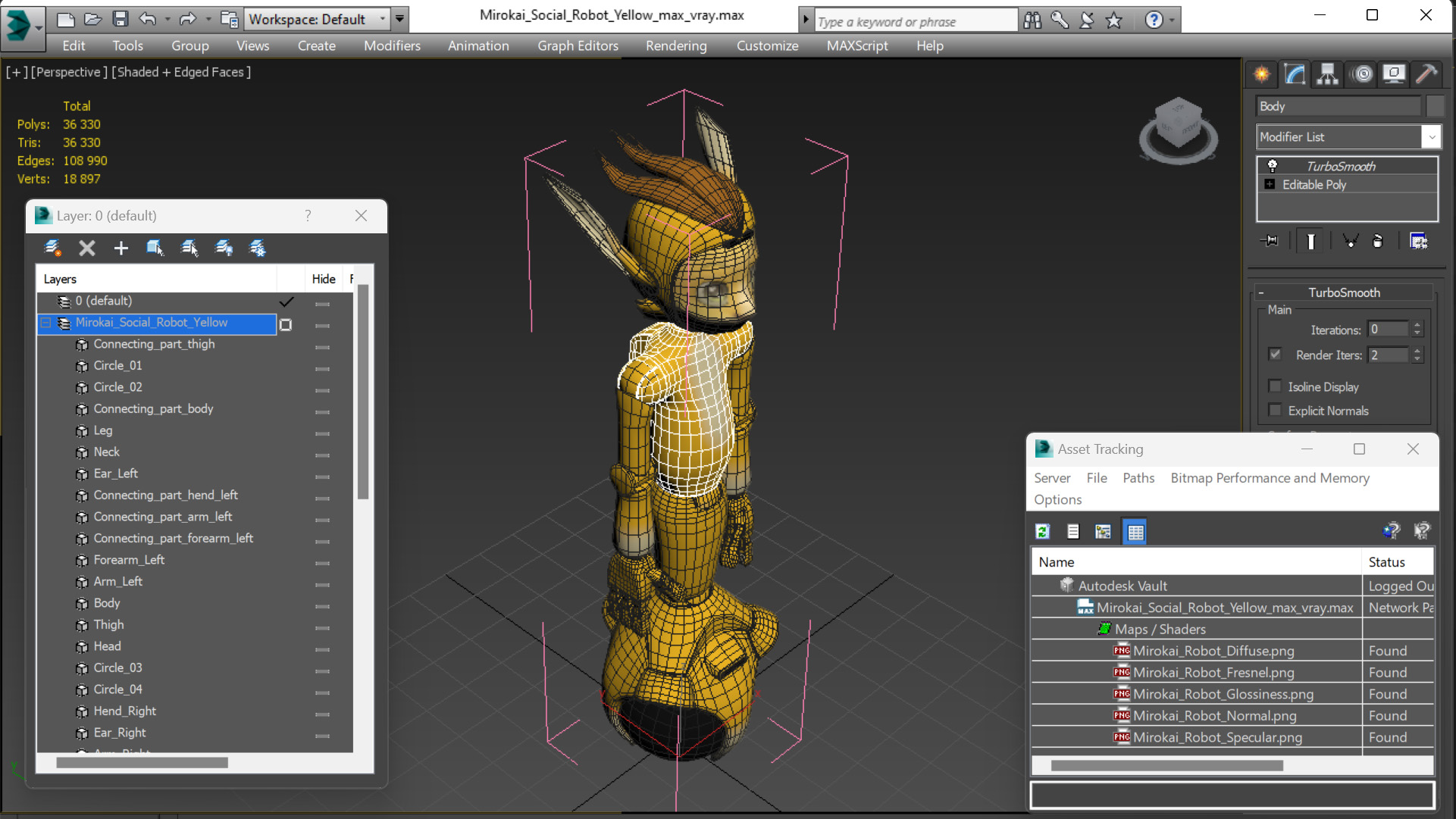
Task: Open the Paths menu in Asset Tracking
Action: [x=1138, y=478]
